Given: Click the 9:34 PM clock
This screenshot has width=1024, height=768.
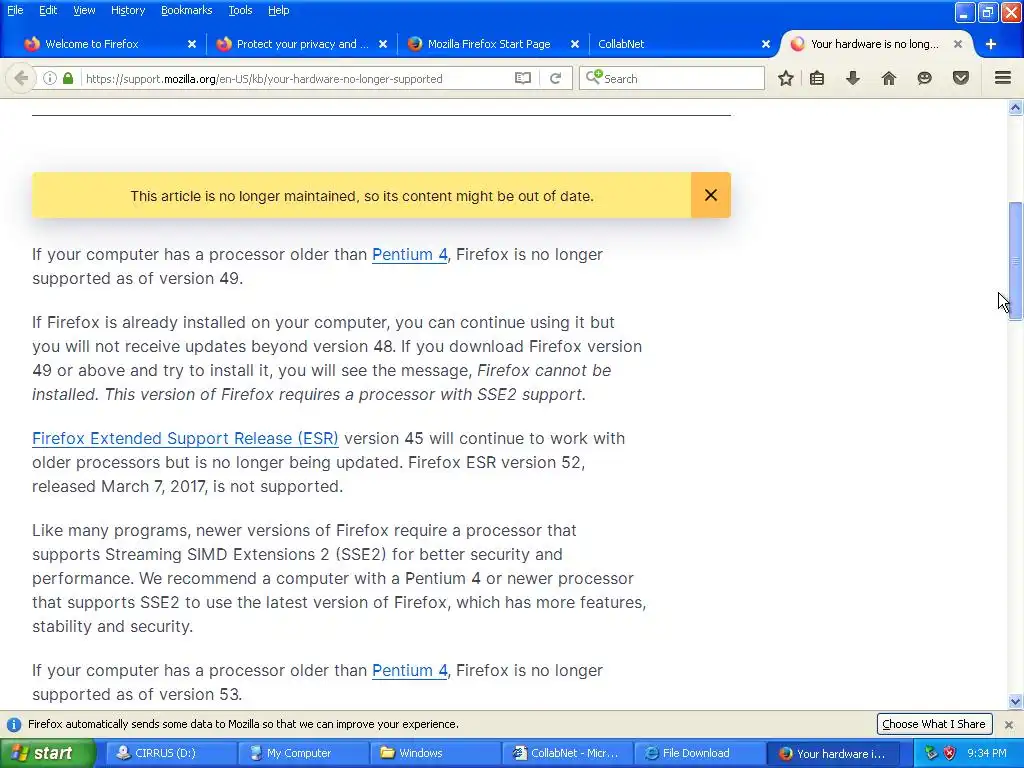Looking at the screenshot, I should click(987, 753).
